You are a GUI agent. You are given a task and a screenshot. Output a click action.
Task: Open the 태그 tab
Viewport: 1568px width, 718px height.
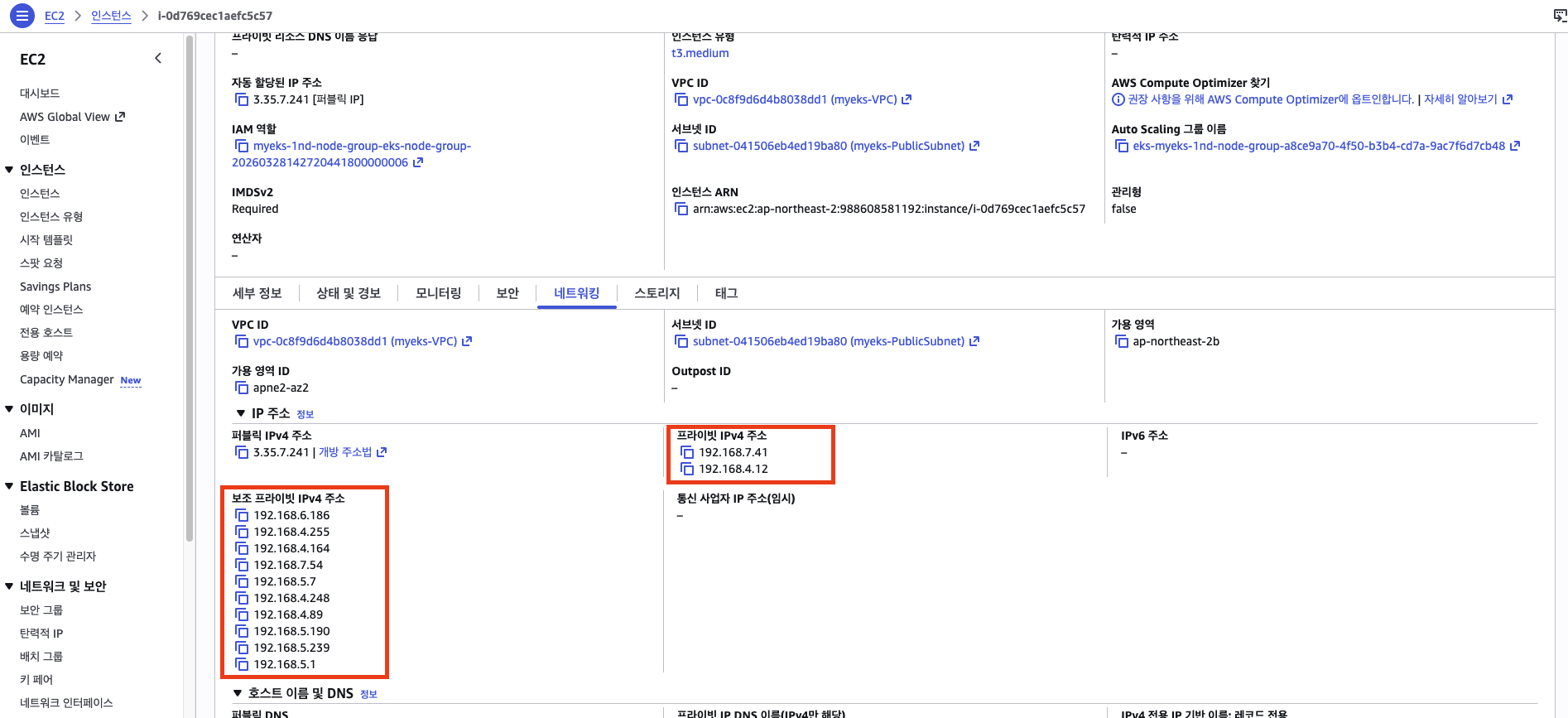727,293
